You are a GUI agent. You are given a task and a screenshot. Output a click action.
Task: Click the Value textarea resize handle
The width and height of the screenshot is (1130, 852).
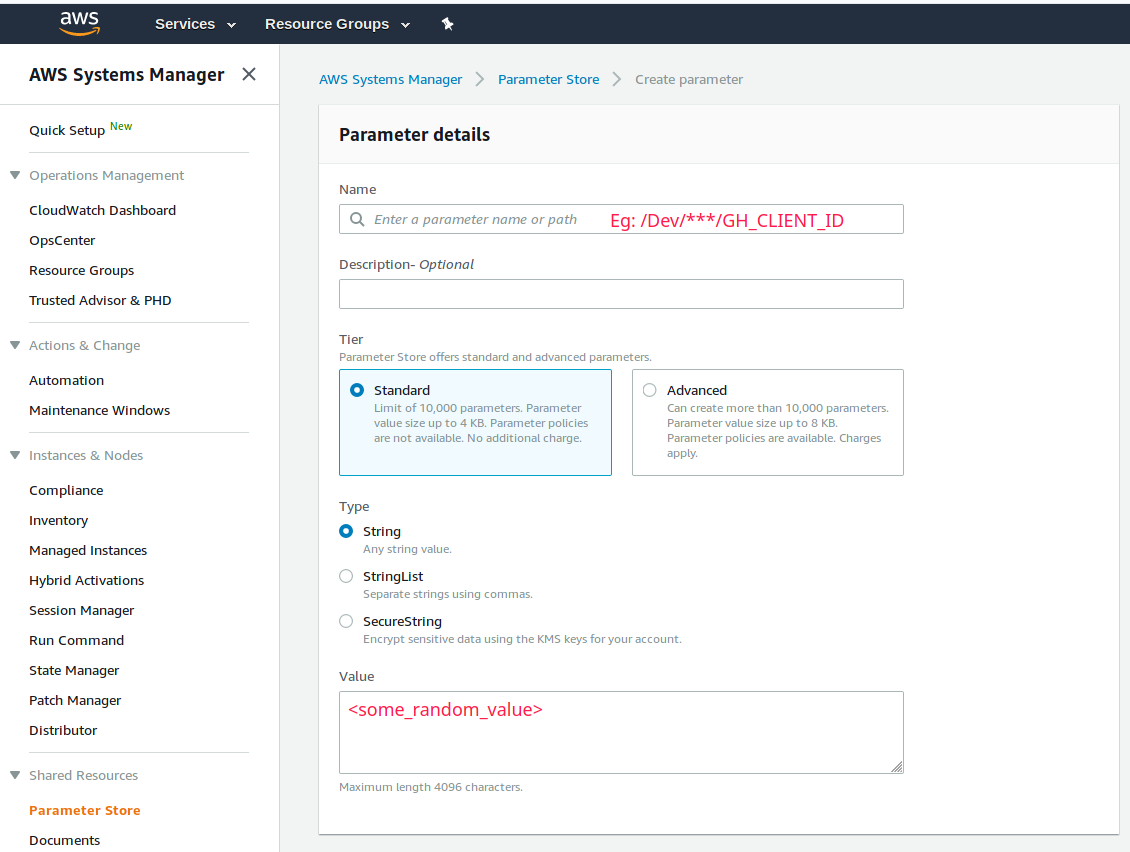point(897,767)
